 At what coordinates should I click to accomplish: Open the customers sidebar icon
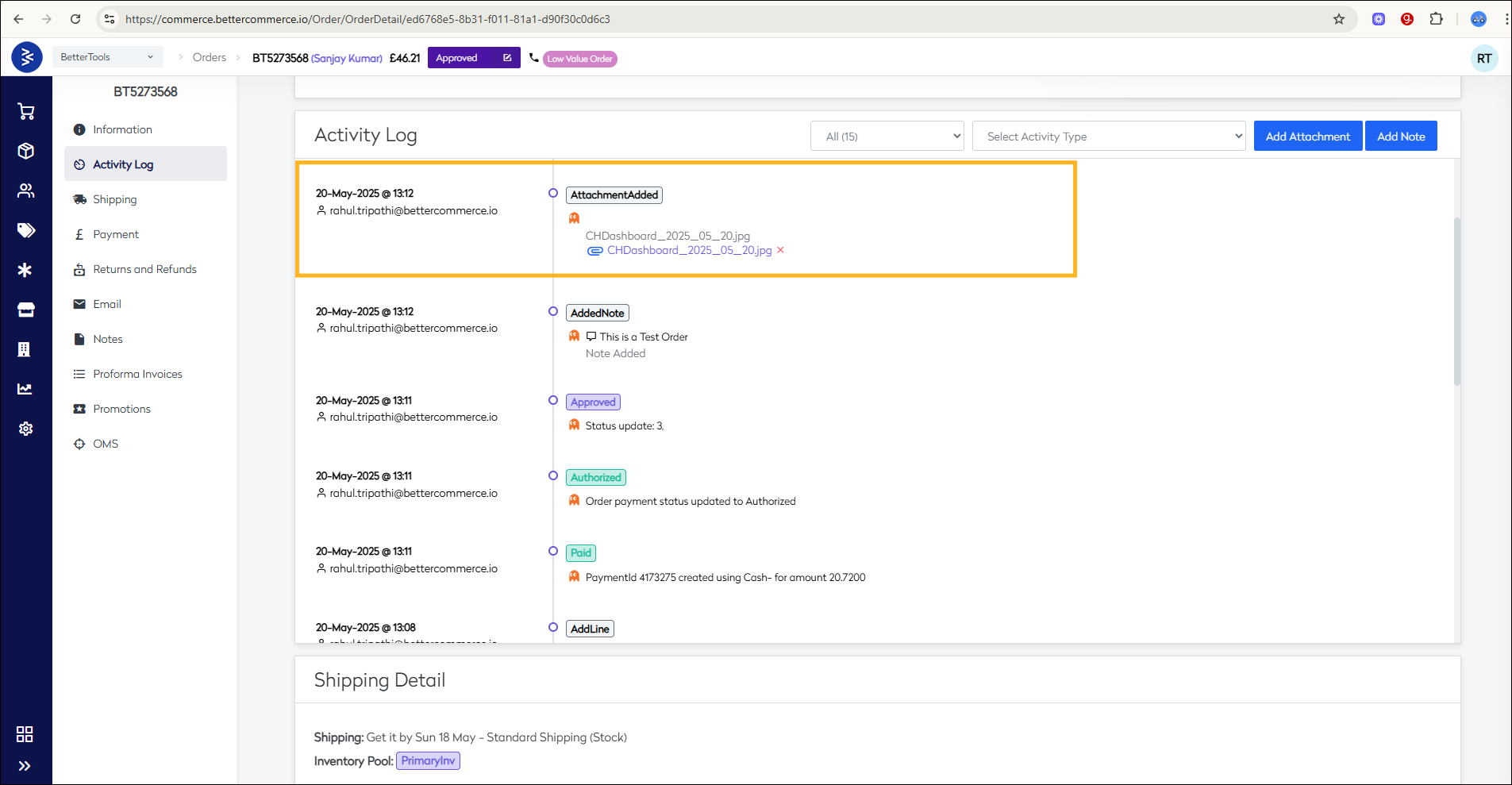click(26, 190)
